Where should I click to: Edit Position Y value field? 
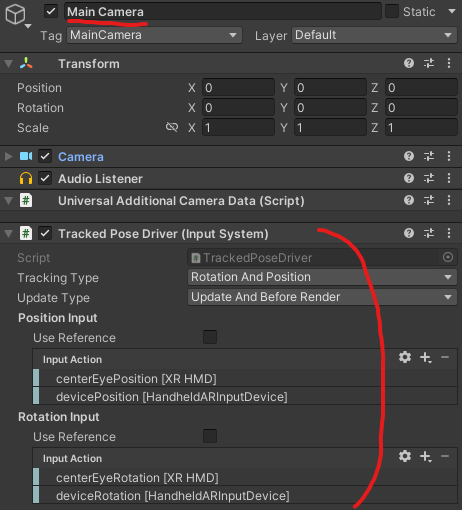click(330, 88)
